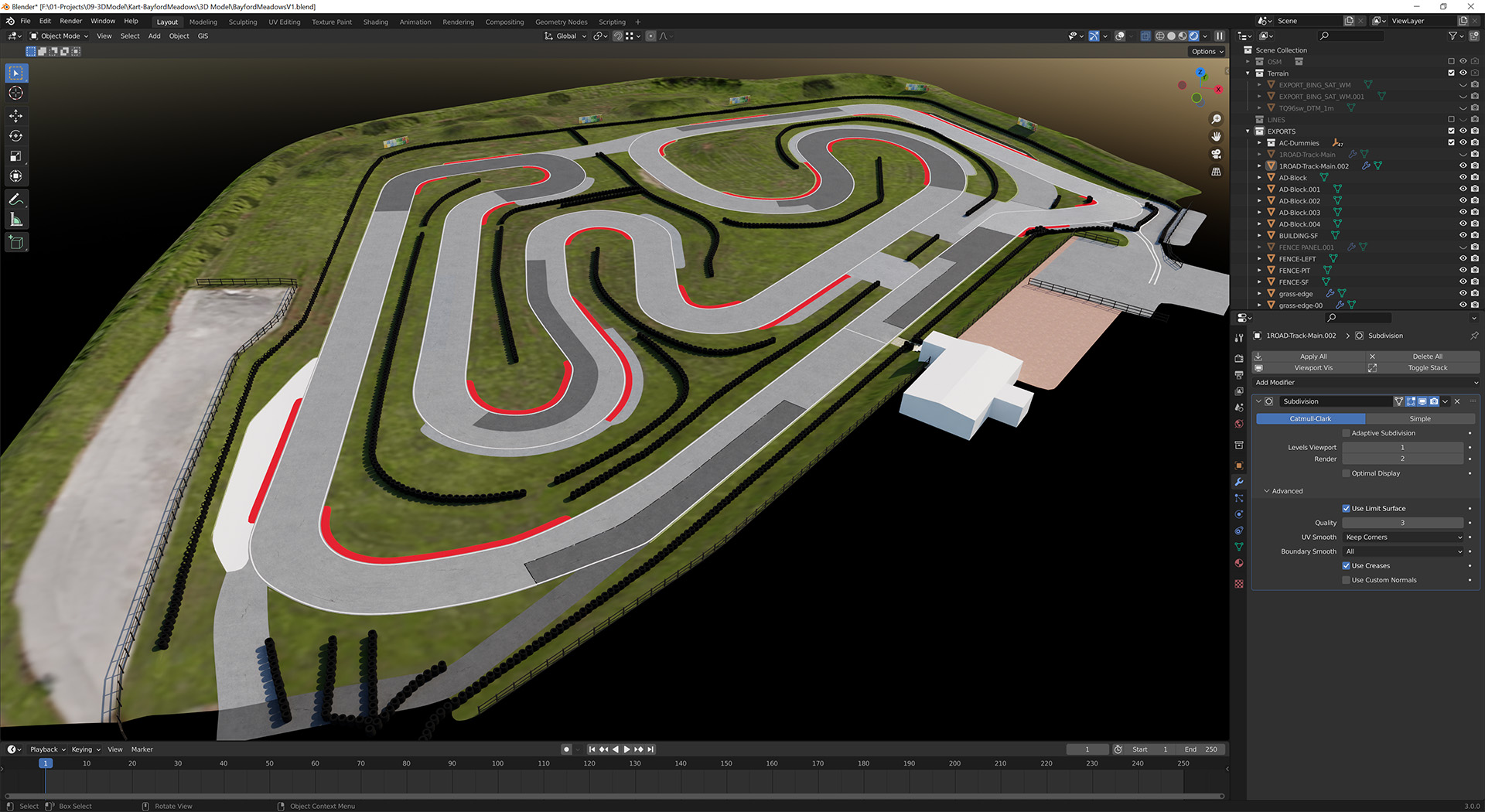This screenshot has width=1485, height=812.
Task: Open the Render menu
Action: point(71,22)
